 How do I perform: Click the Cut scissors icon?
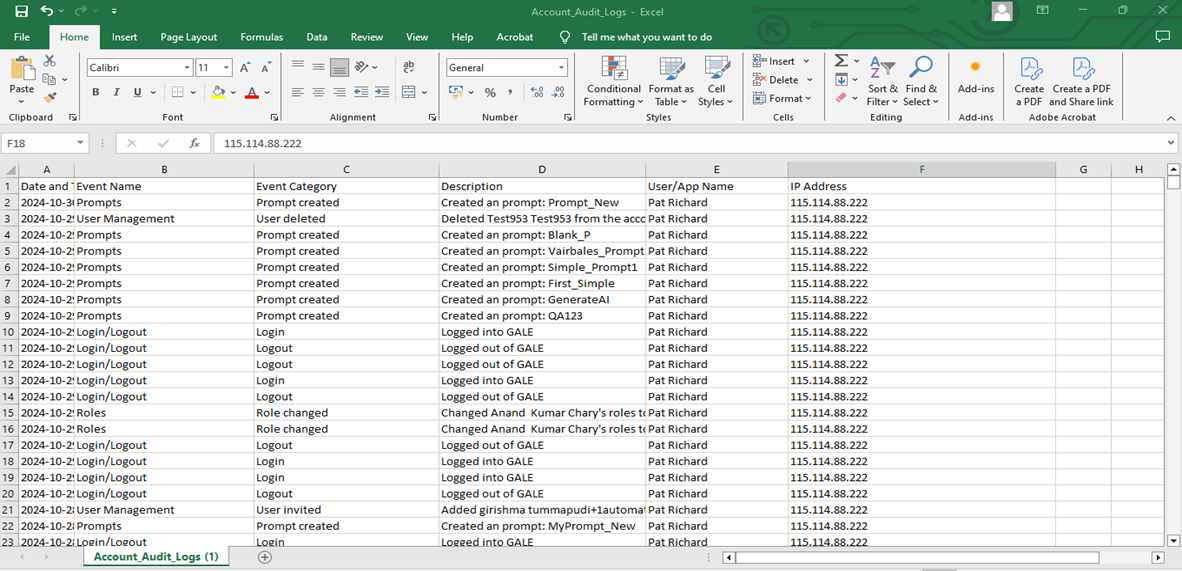pyautogui.click(x=50, y=62)
